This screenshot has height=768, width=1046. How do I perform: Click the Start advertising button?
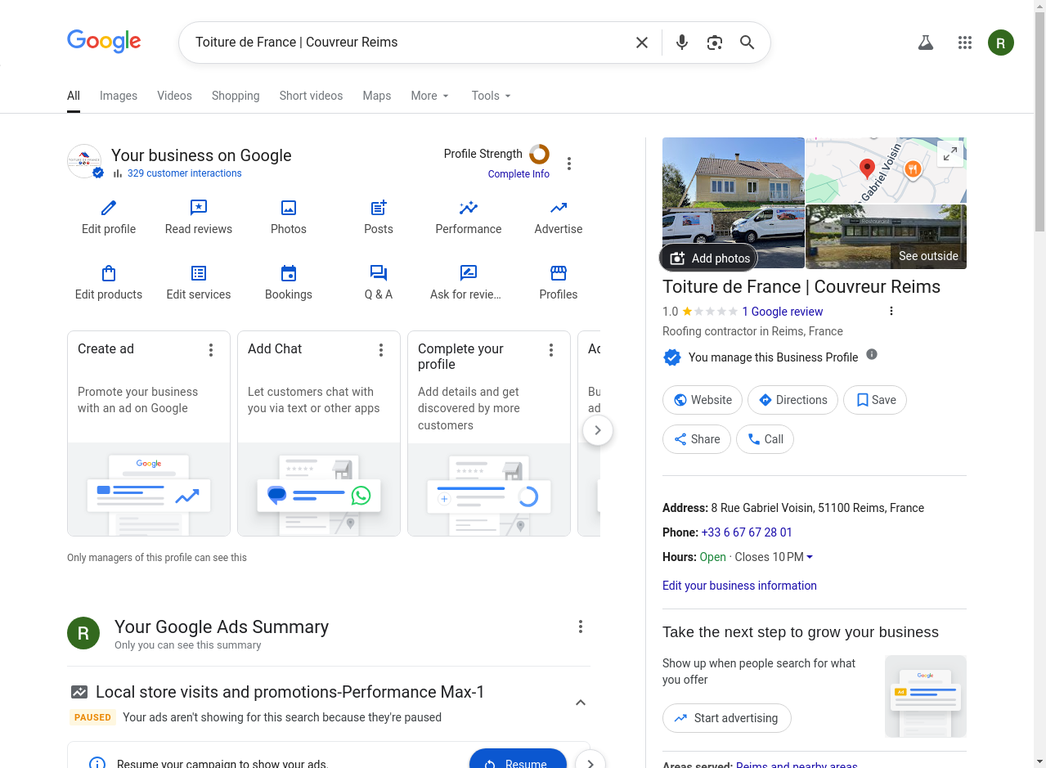tap(726, 718)
